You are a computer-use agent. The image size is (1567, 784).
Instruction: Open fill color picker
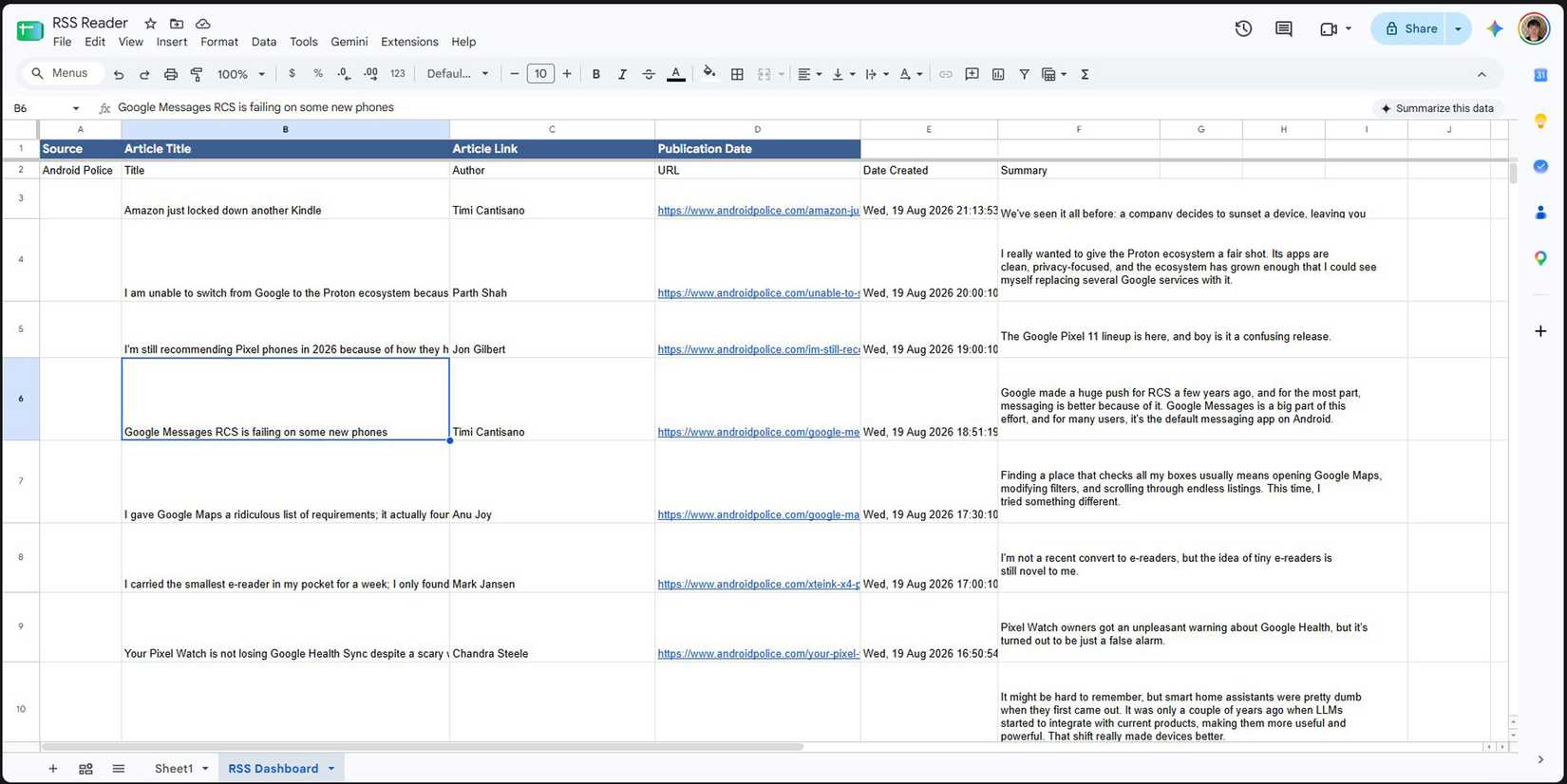[x=709, y=73]
